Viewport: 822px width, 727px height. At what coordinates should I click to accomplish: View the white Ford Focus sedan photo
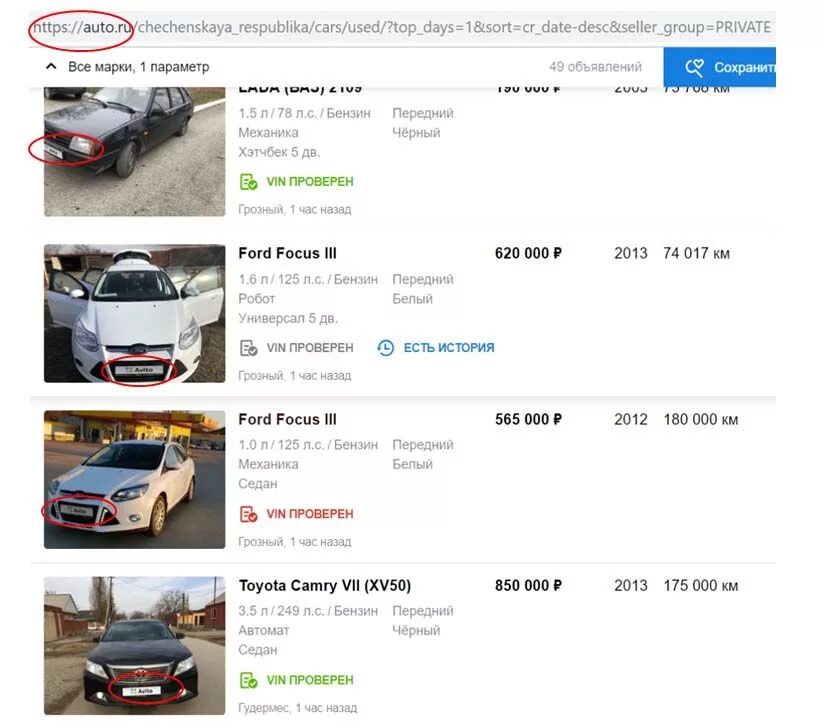click(x=135, y=480)
